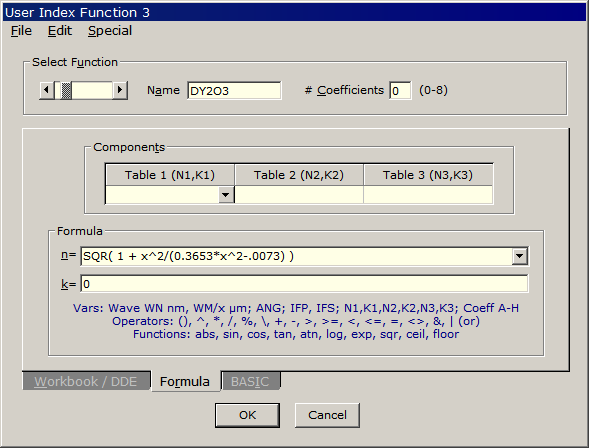
Task: Open the Special menu
Action: (110, 31)
